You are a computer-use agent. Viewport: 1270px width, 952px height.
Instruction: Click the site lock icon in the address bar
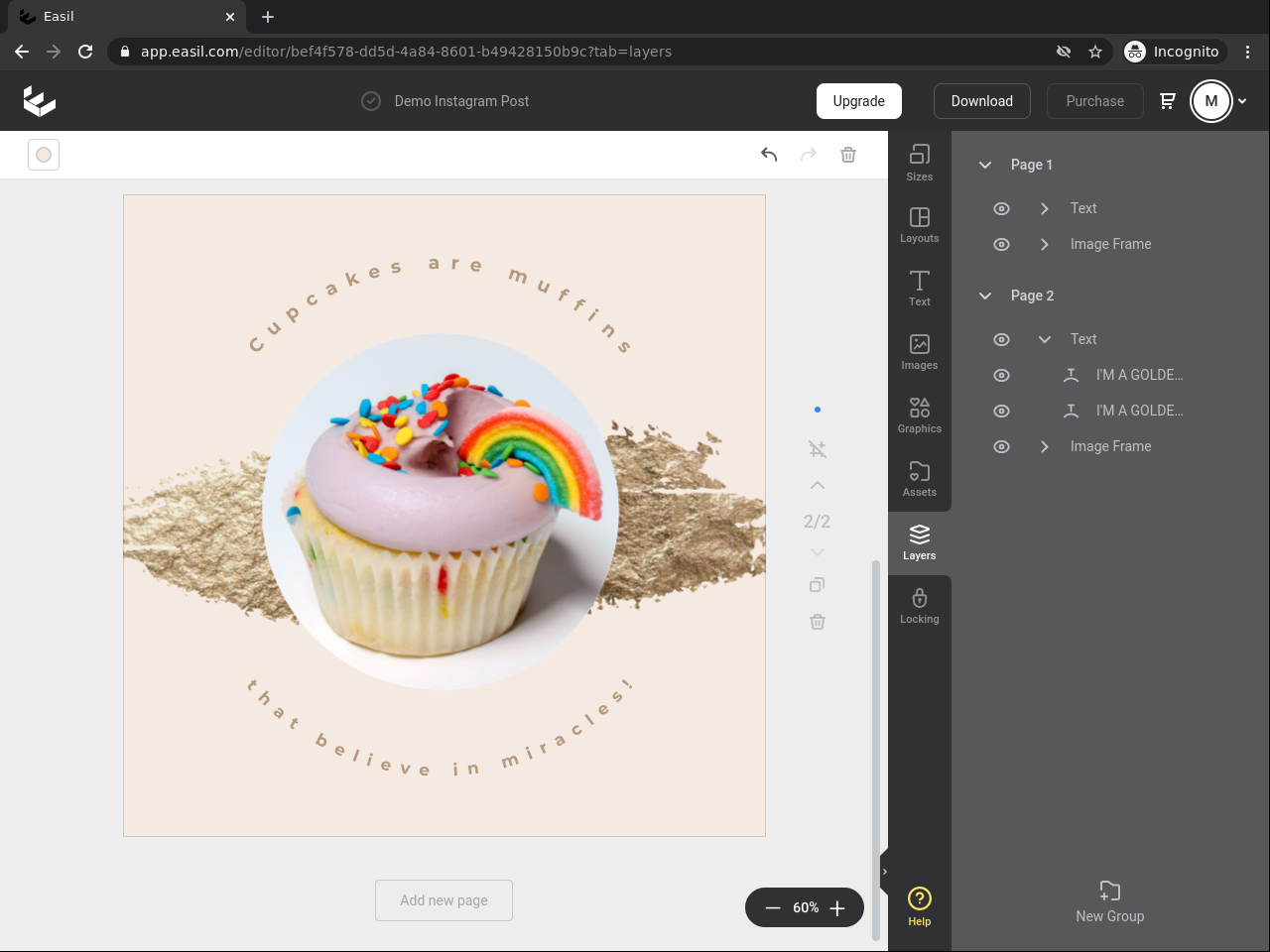pyautogui.click(x=125, y=52)
